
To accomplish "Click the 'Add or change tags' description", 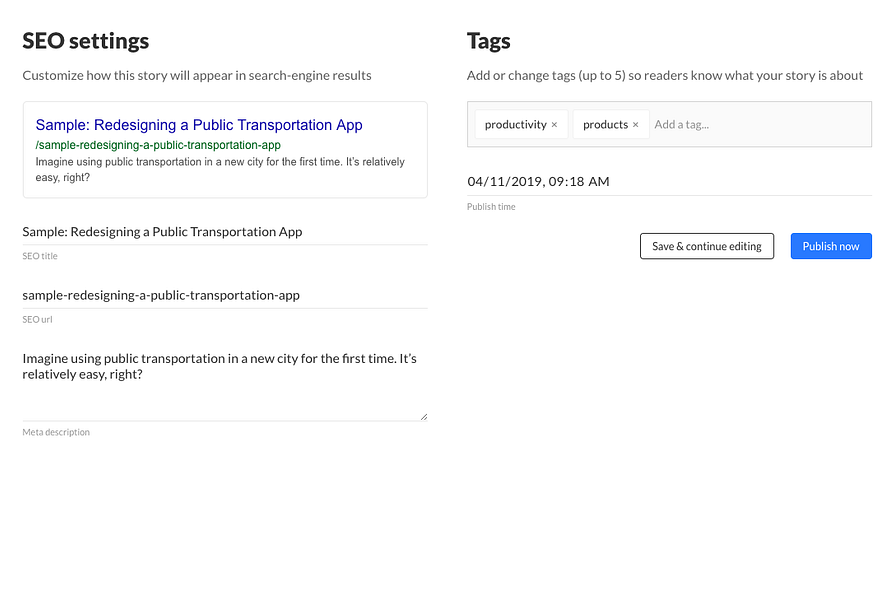I will tap(665, 75).
